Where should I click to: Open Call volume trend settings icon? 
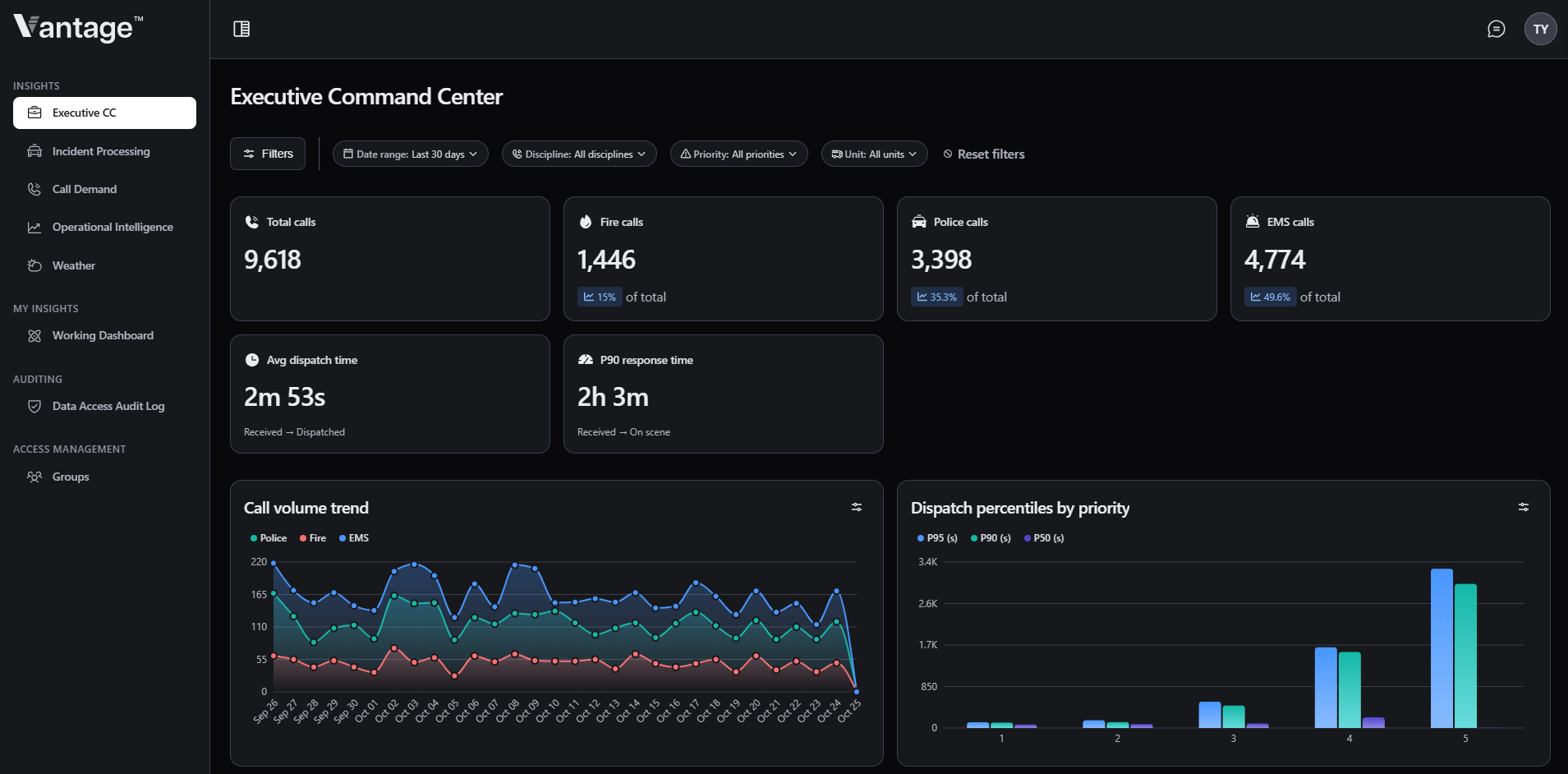857,507
